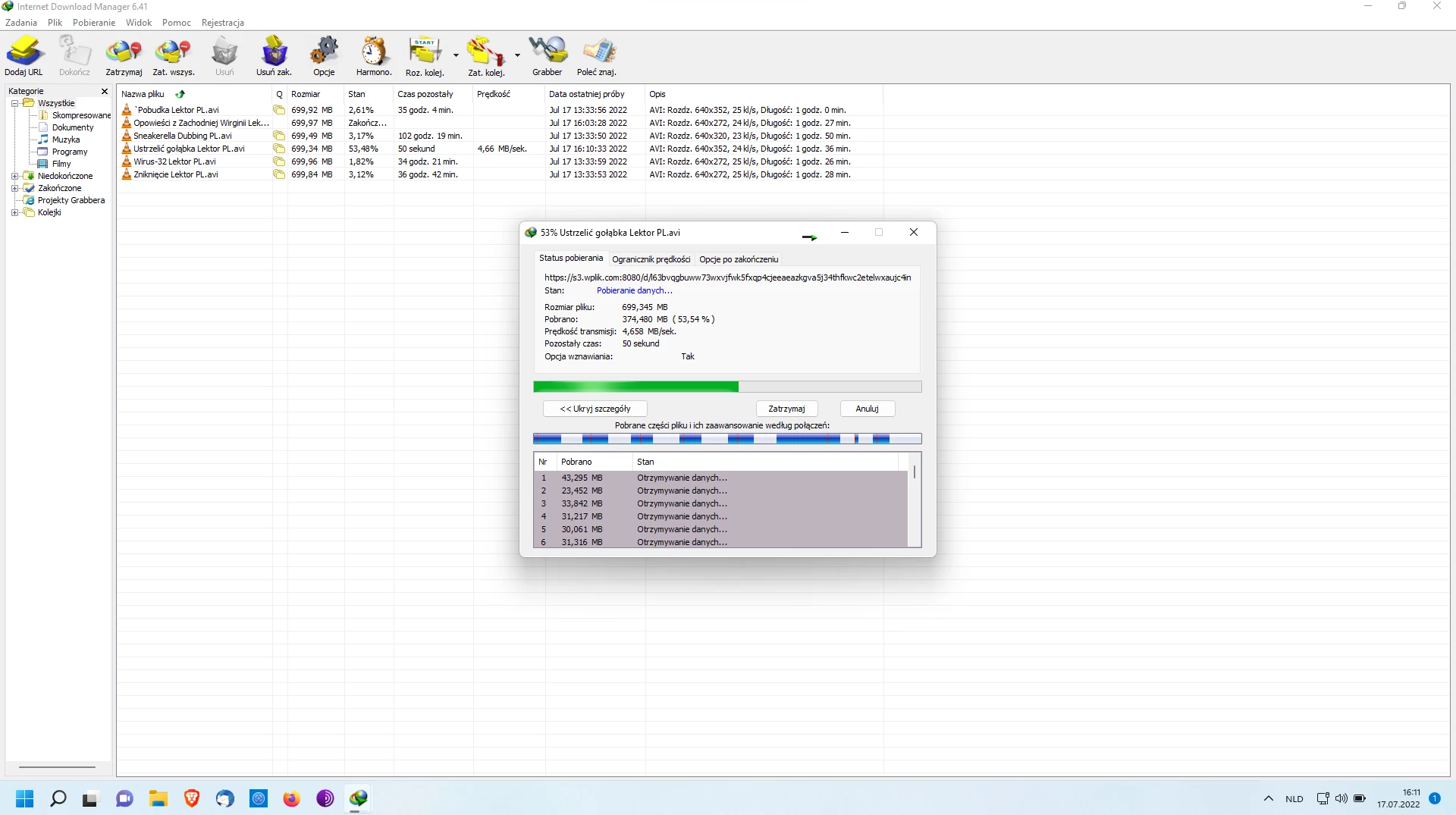Click the connection segments progress bar
The width and height of the screenshot is (1456, 815).
click(727, 439)
